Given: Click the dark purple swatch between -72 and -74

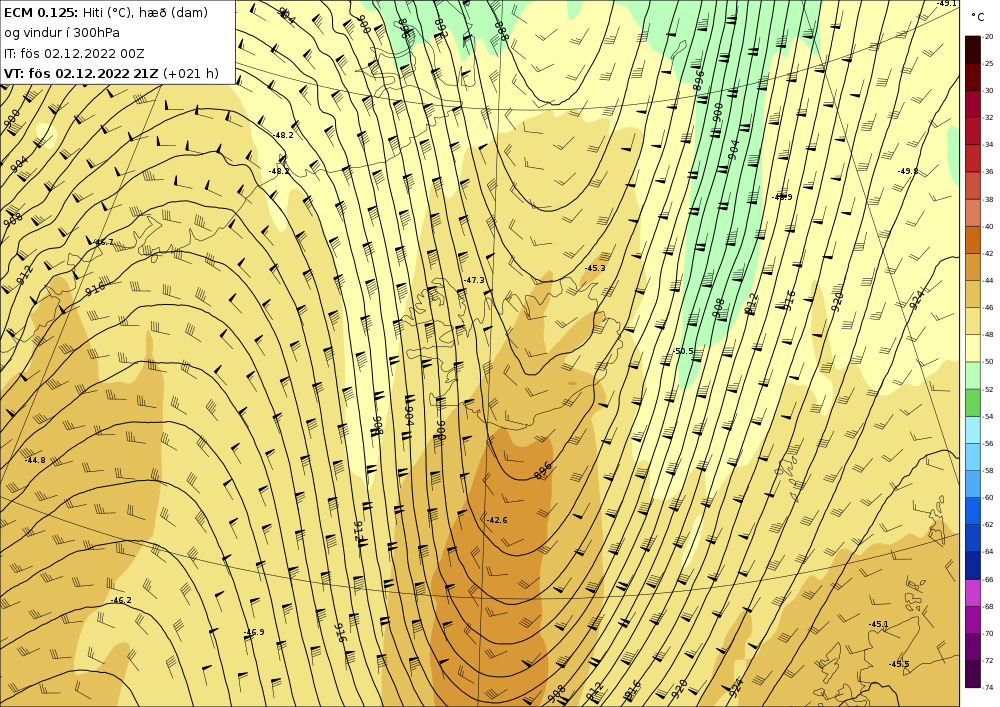Looking at the screenshot, I should pyautogui.click(x=973, y=674).
